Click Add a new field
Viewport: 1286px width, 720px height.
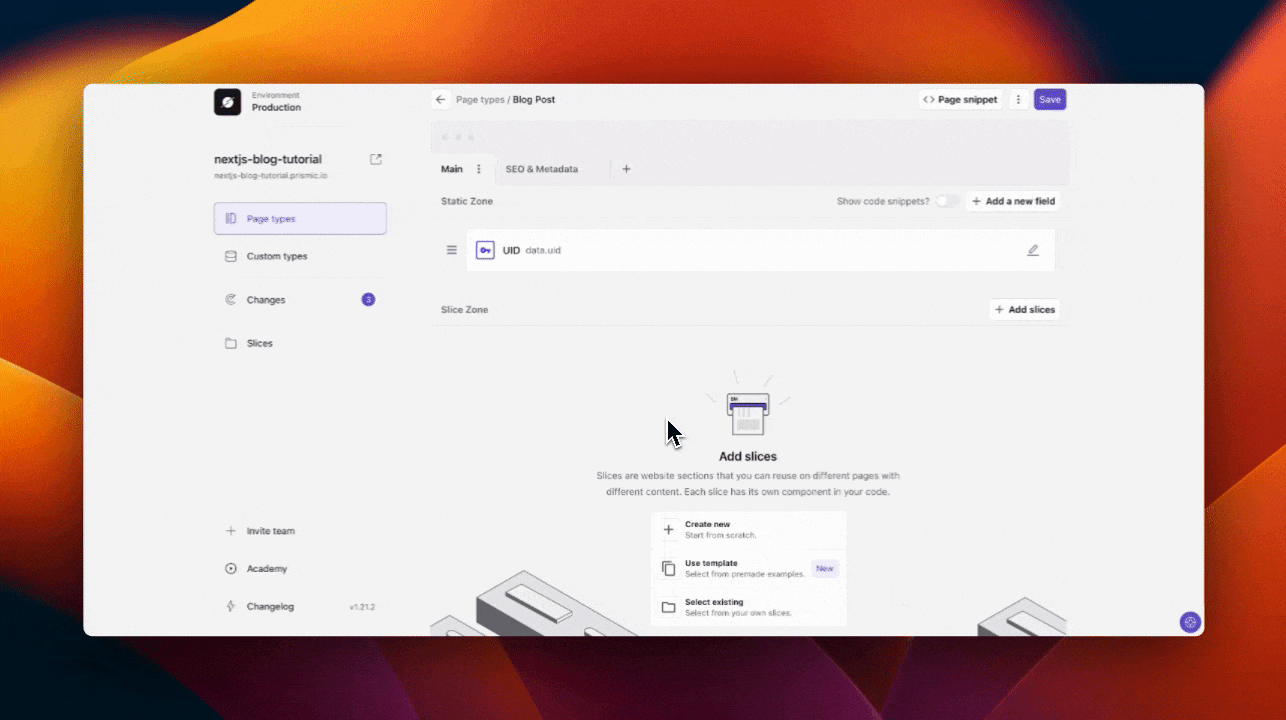1013,200
